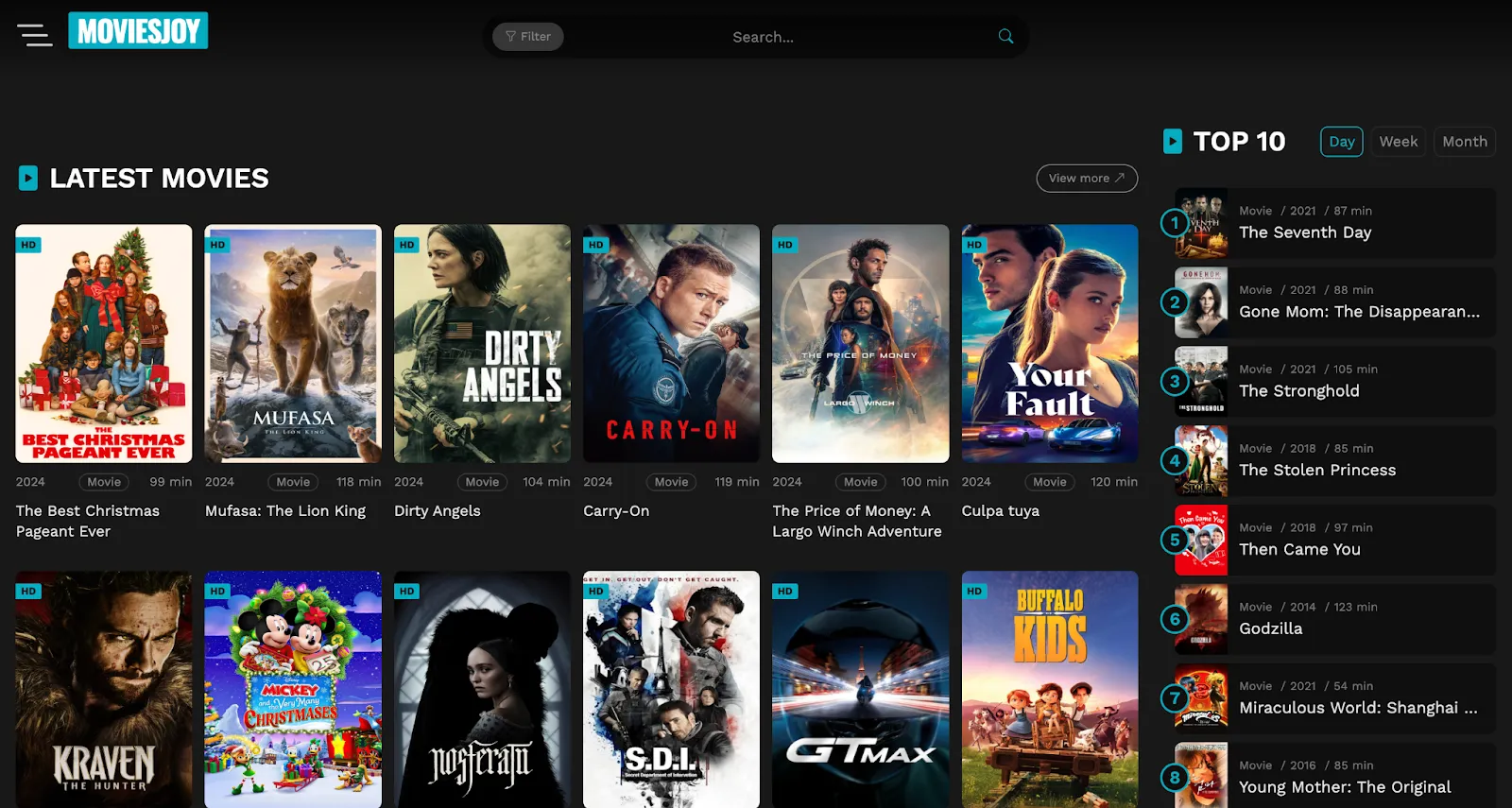
Task: Switch Top 10 to Day tab
Action: tap(1342, 142)
